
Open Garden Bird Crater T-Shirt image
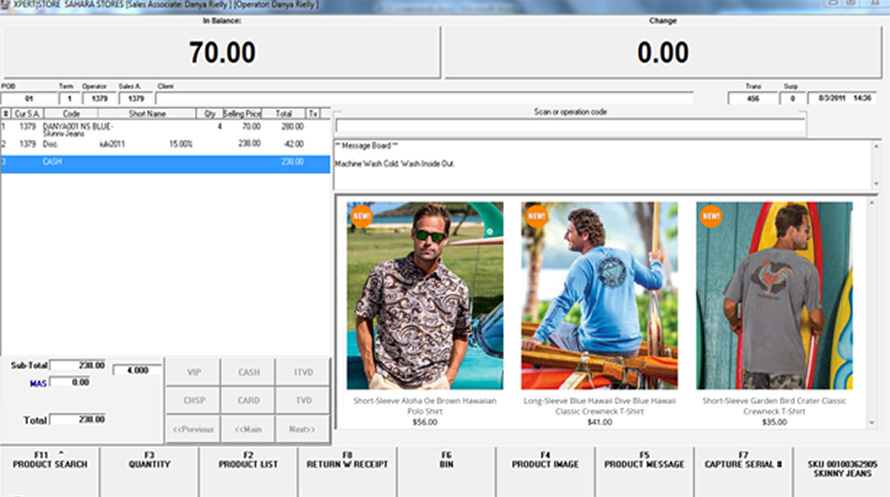[x=774, y=295]
